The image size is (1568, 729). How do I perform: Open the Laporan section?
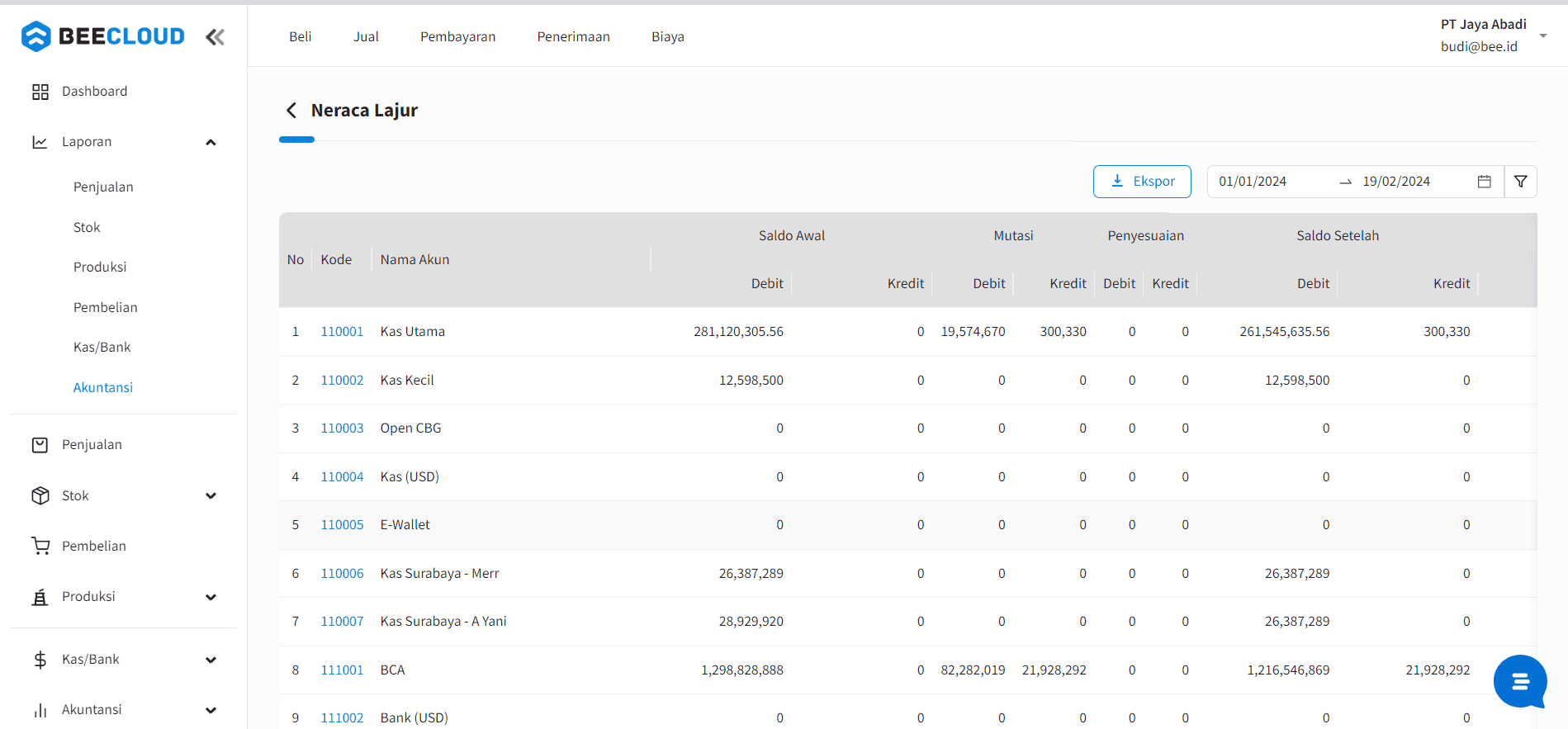[x=87, y=142]
